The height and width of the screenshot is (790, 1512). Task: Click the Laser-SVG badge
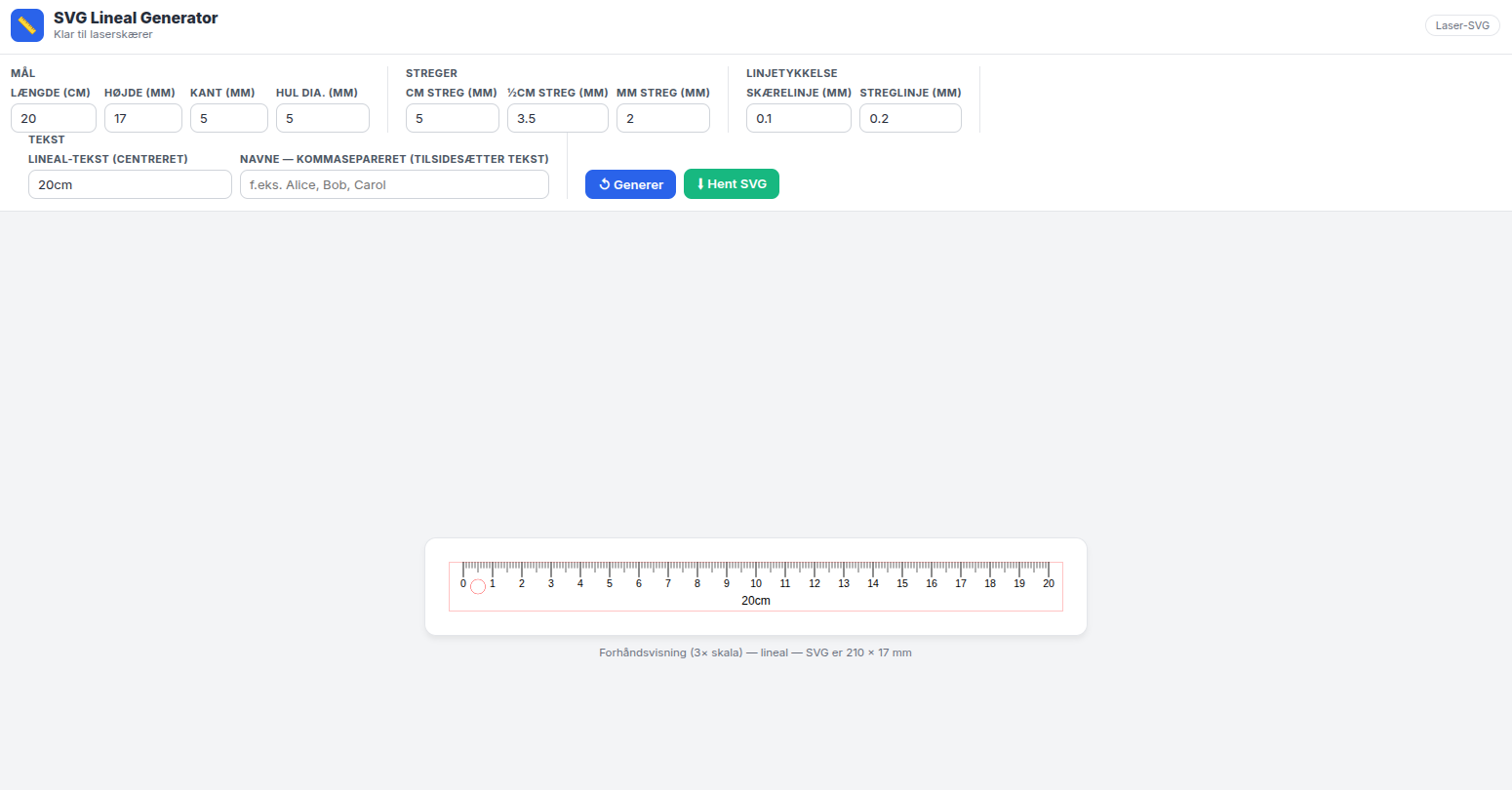click(1462, 25)
